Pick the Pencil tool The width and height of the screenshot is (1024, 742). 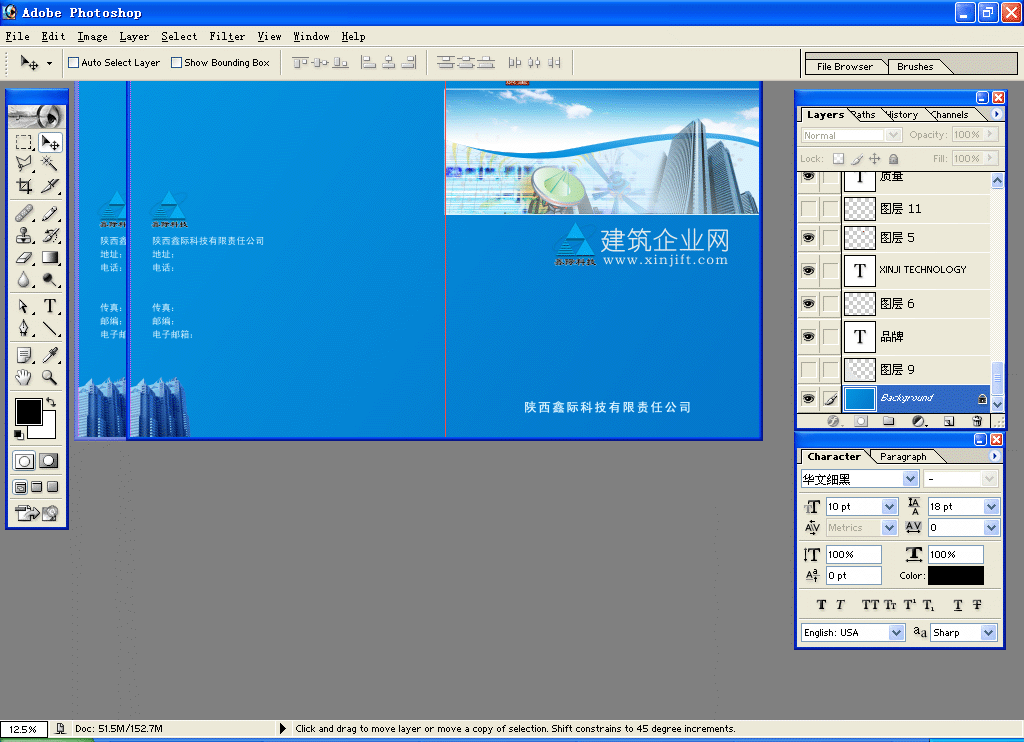click(x=50, y=213)
